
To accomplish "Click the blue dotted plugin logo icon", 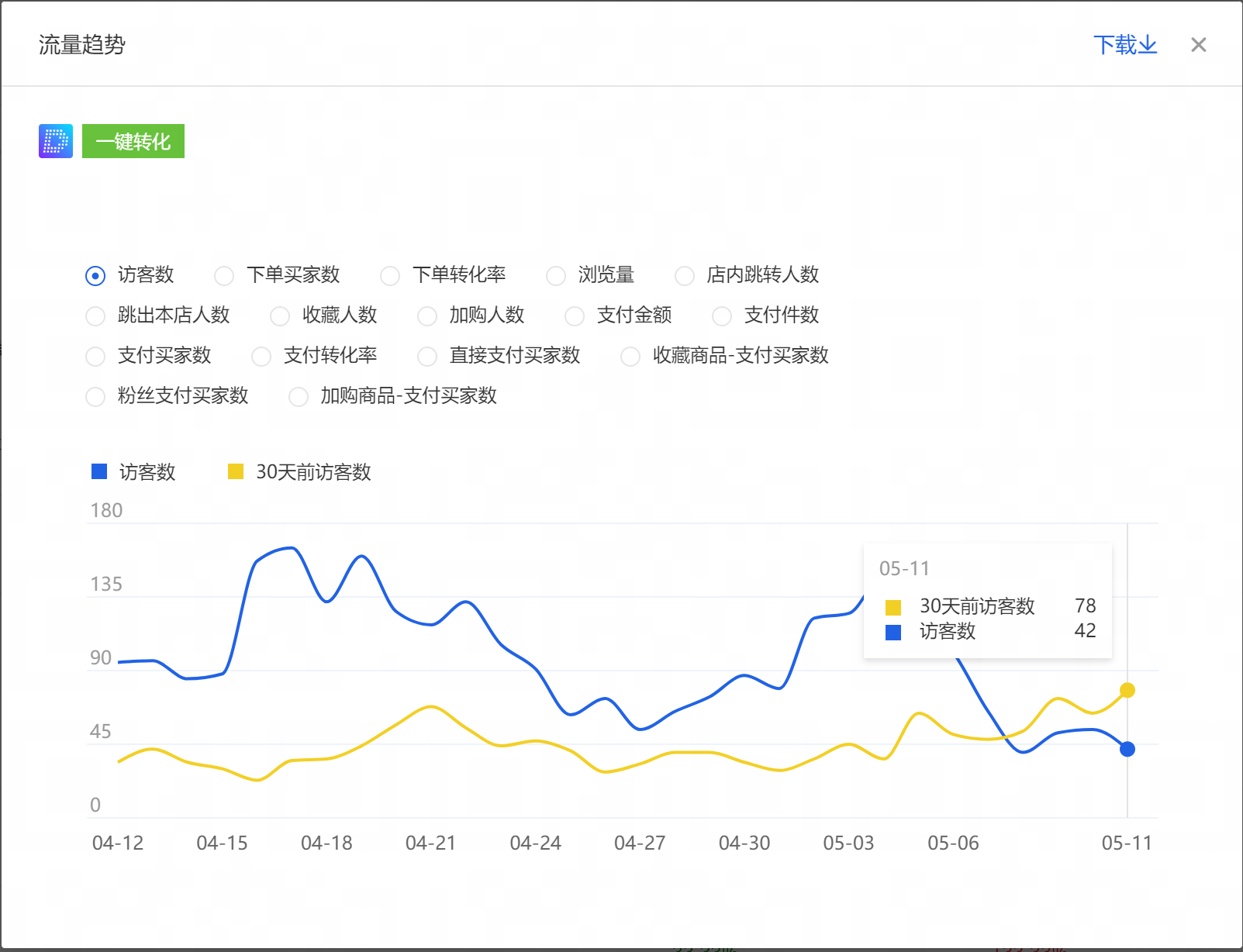I will tap(56, 141).
